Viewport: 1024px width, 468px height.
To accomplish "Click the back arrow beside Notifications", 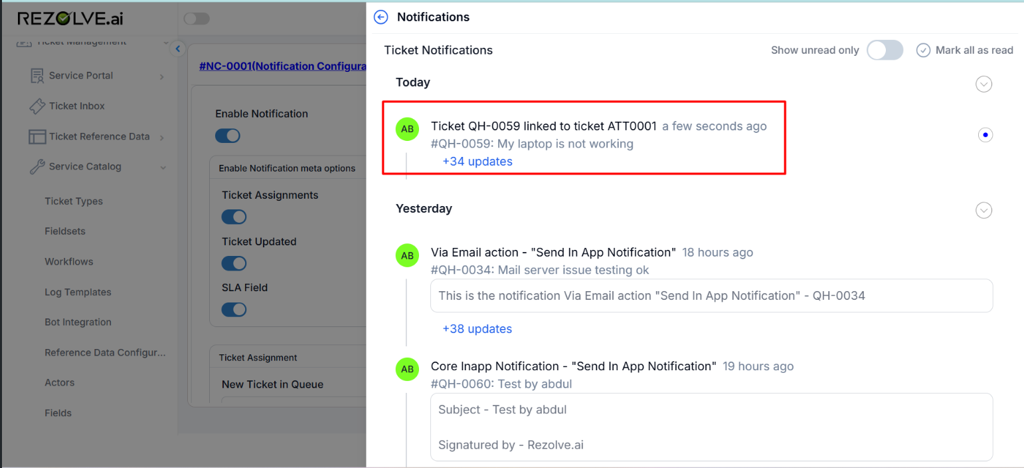I will 380,17.
